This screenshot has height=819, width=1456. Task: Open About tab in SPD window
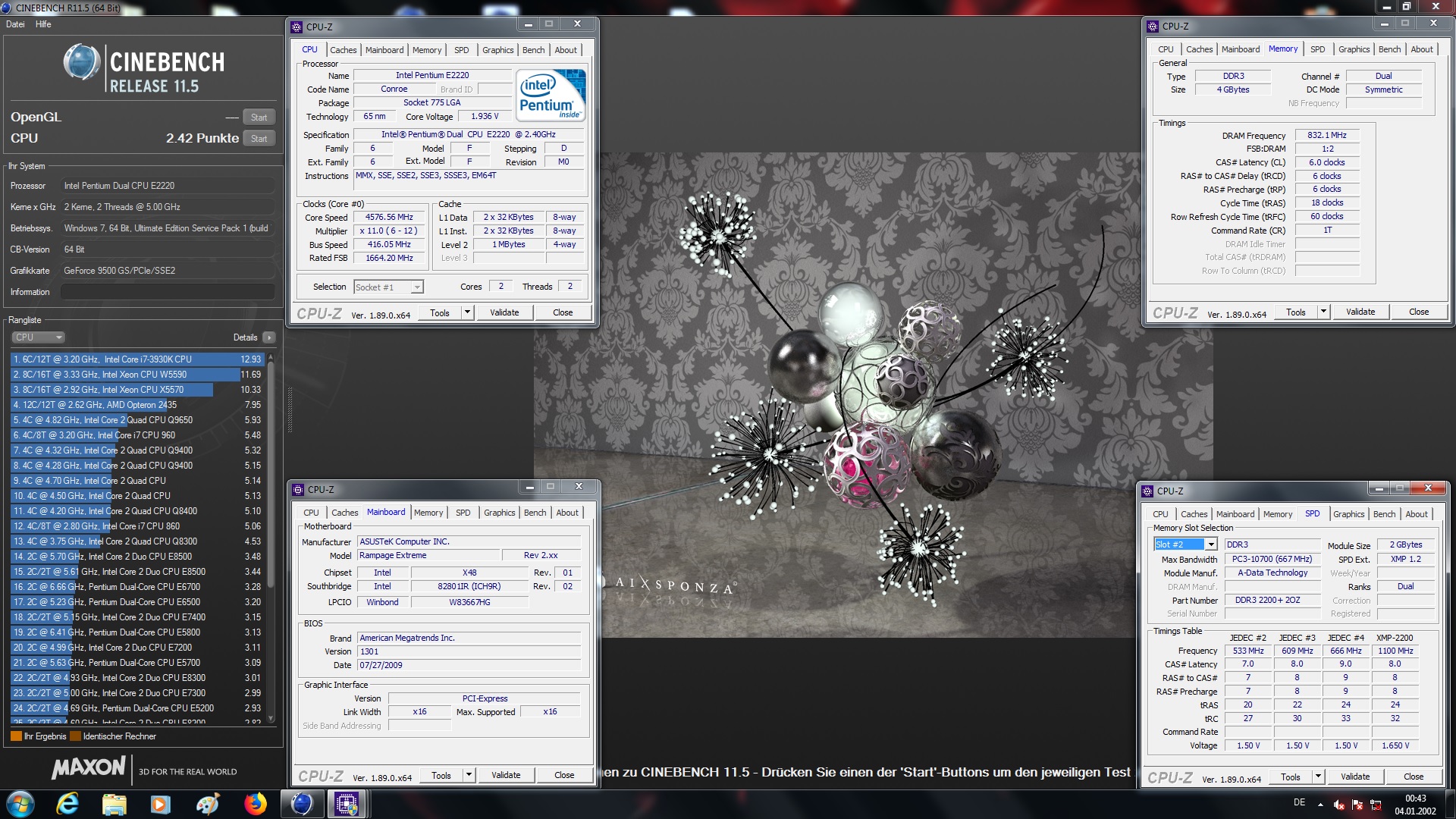click(1417, 514)
